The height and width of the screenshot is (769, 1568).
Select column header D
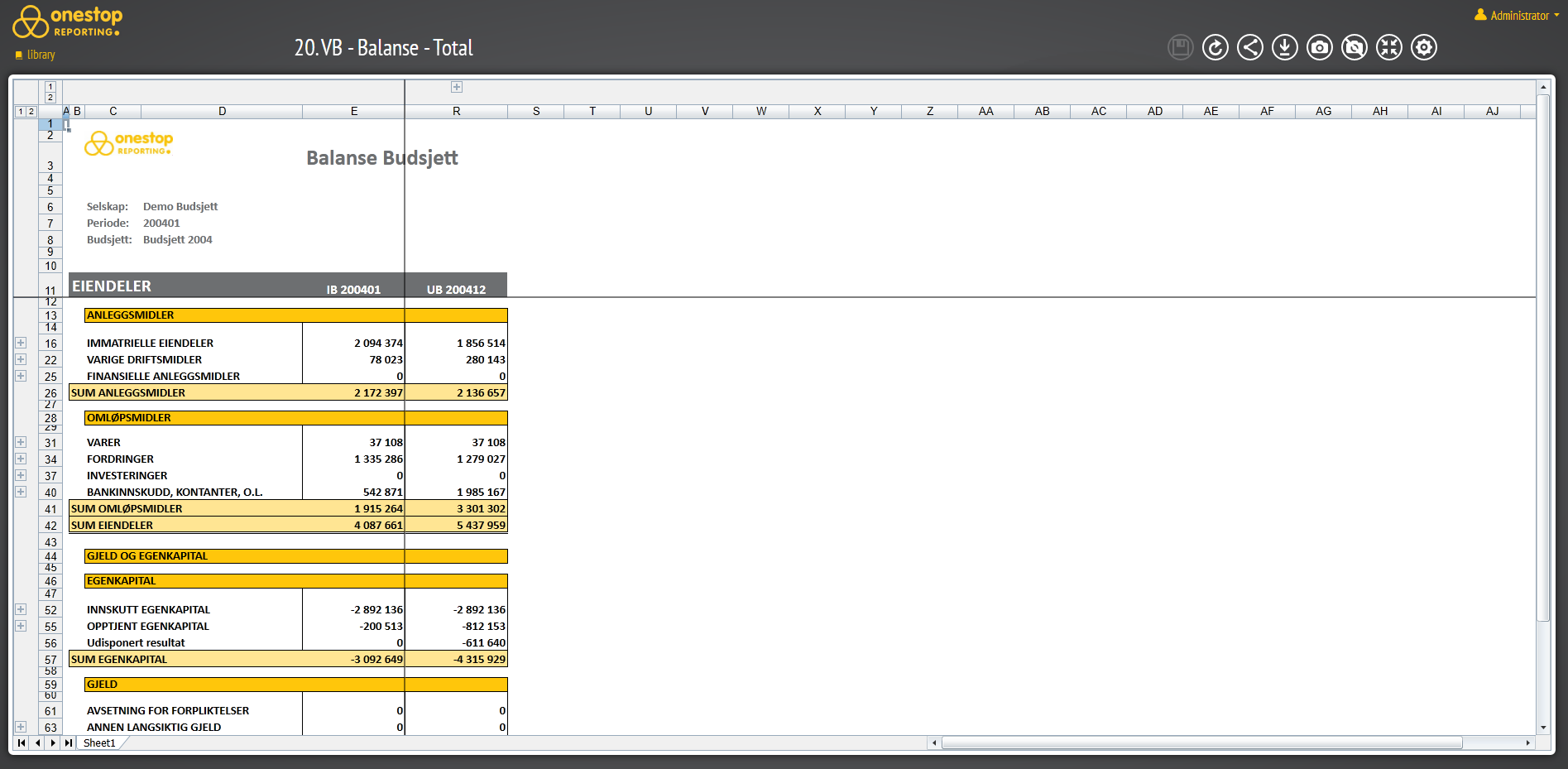222,111
